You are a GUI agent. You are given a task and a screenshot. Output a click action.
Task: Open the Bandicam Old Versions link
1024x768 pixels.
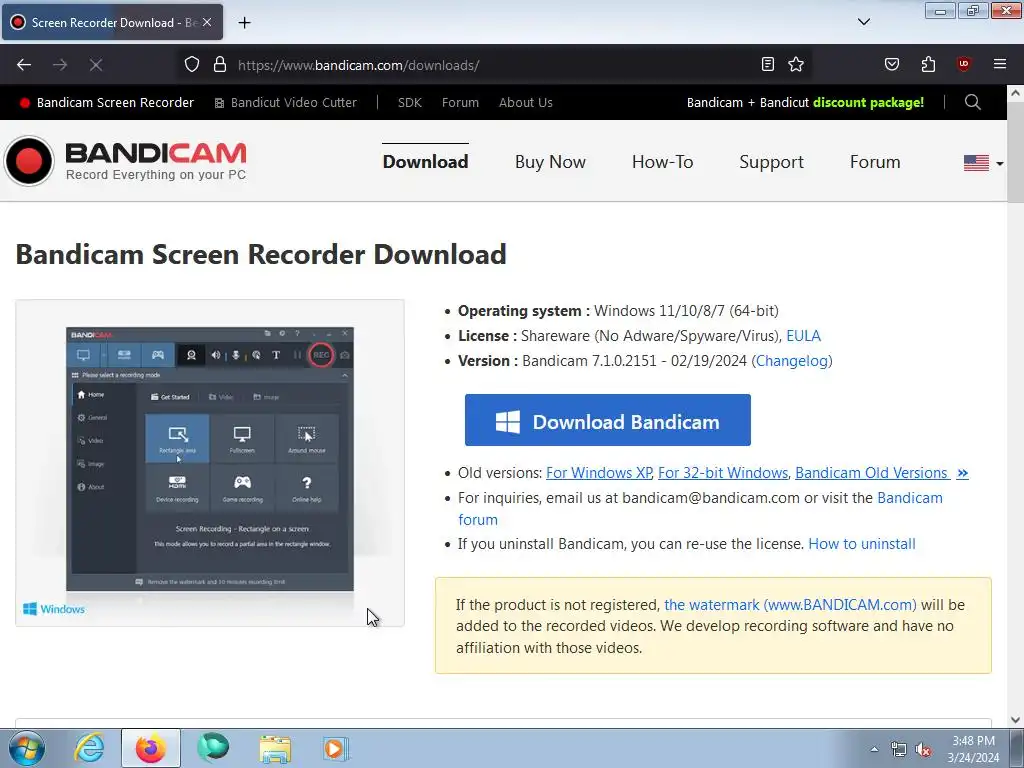tap(871, 473)
